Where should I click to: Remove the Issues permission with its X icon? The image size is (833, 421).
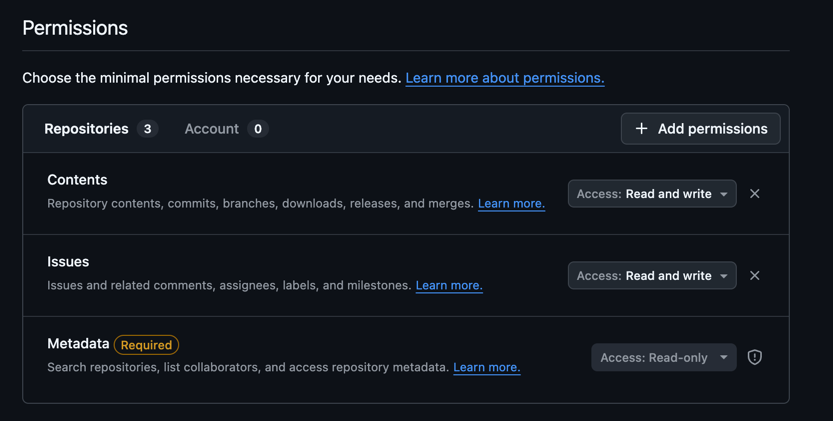[754, 276]
